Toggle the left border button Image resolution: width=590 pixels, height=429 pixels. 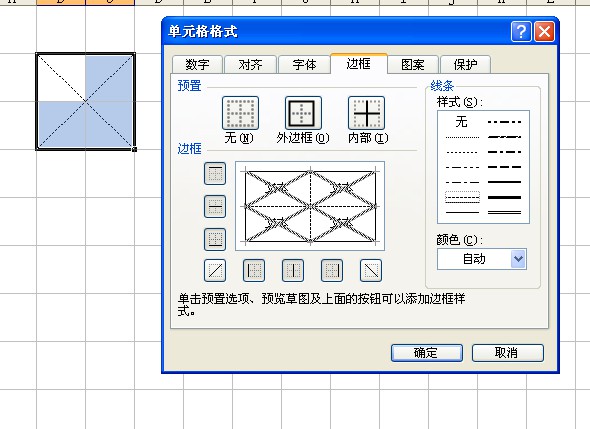(x=254, y=271)
